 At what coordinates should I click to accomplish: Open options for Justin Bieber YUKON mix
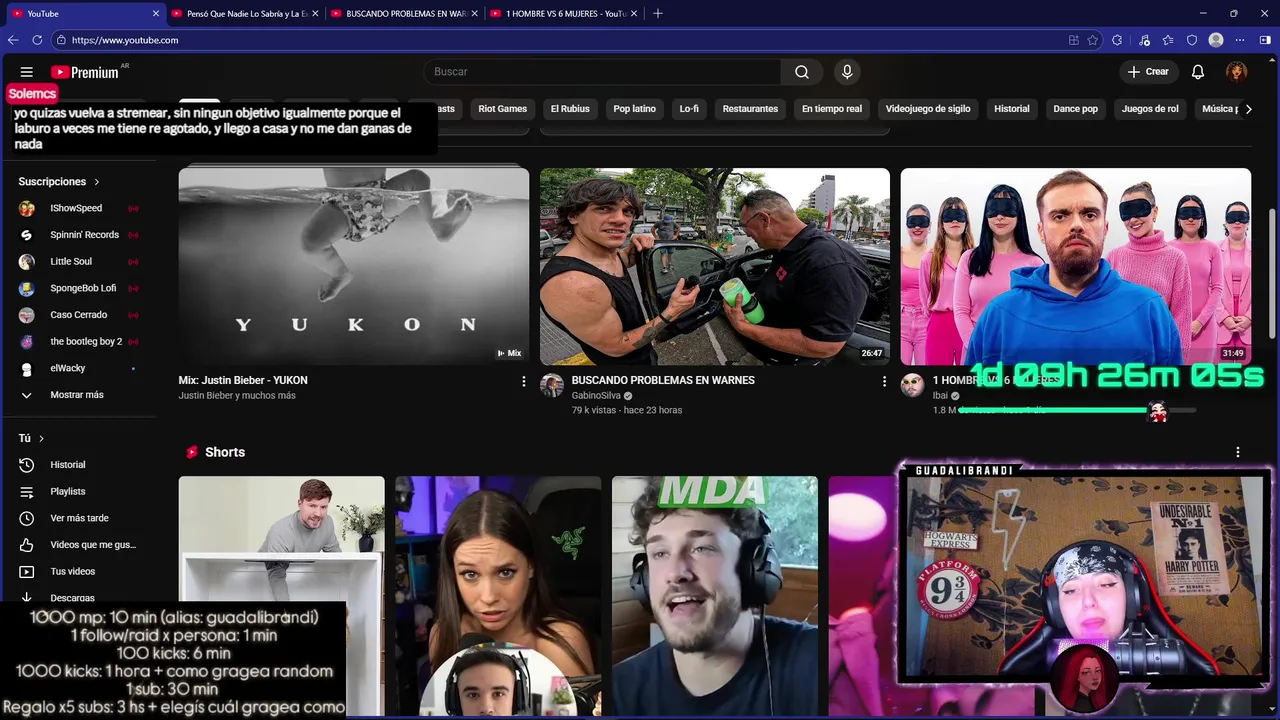[x=523, y=381]
